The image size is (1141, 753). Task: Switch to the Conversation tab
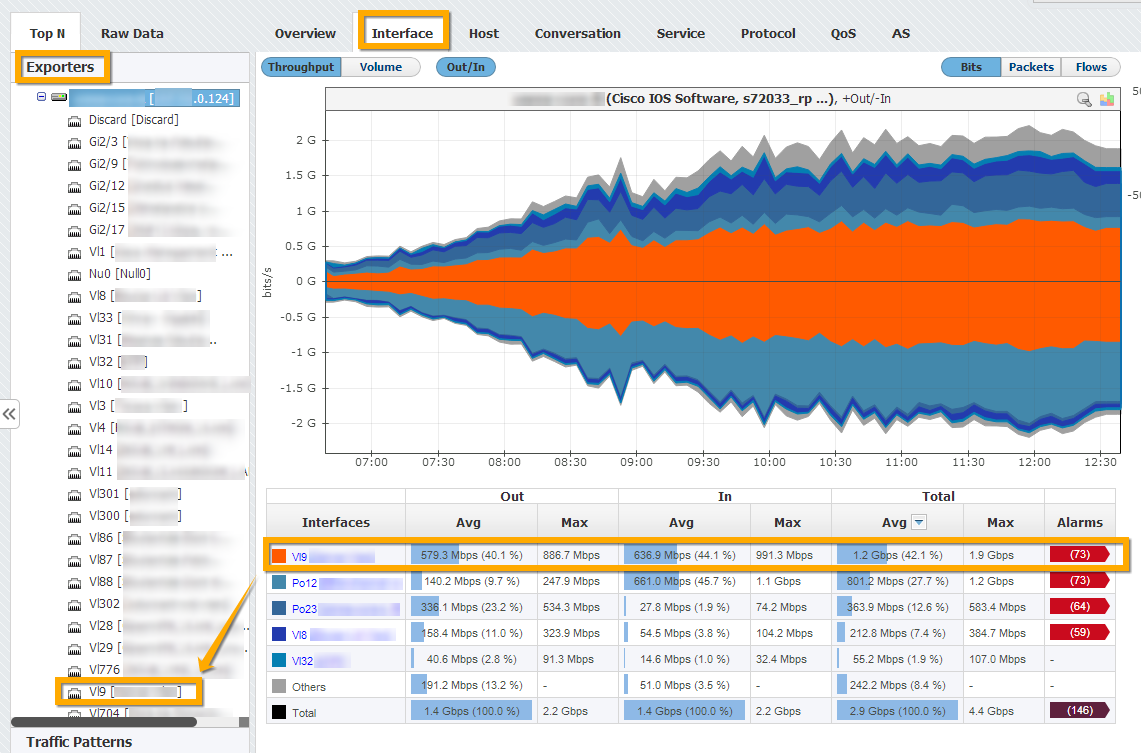point(578,33)
